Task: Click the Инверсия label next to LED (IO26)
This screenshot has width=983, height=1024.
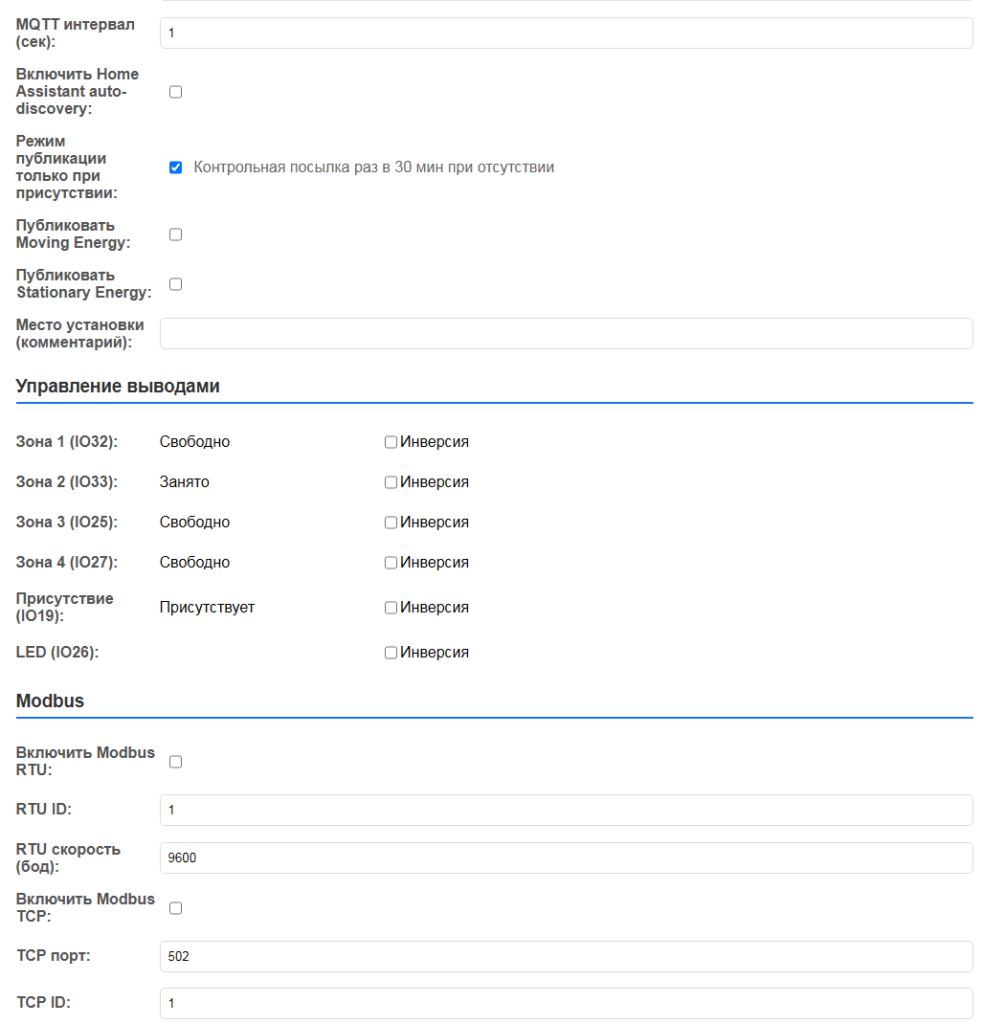Action: click(434, 653)
